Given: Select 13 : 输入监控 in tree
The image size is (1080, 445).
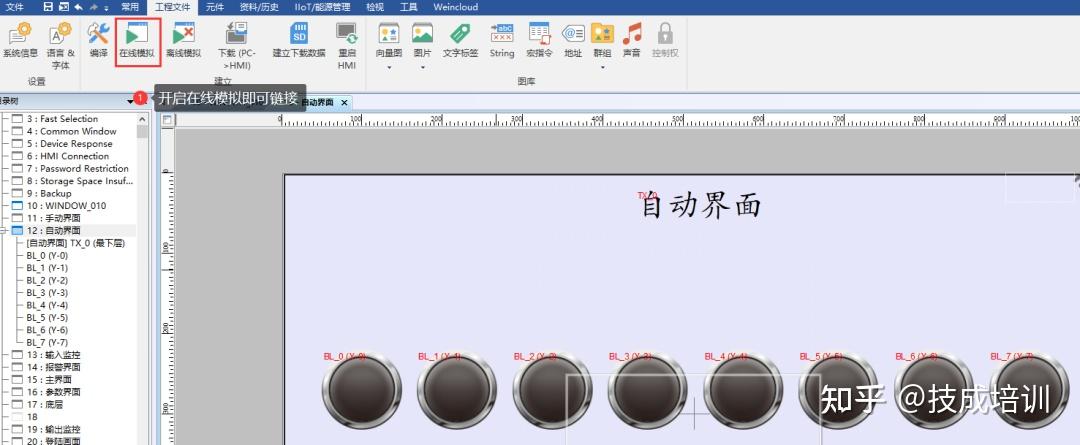Looking at the screenshot, I should coord(53,355).
